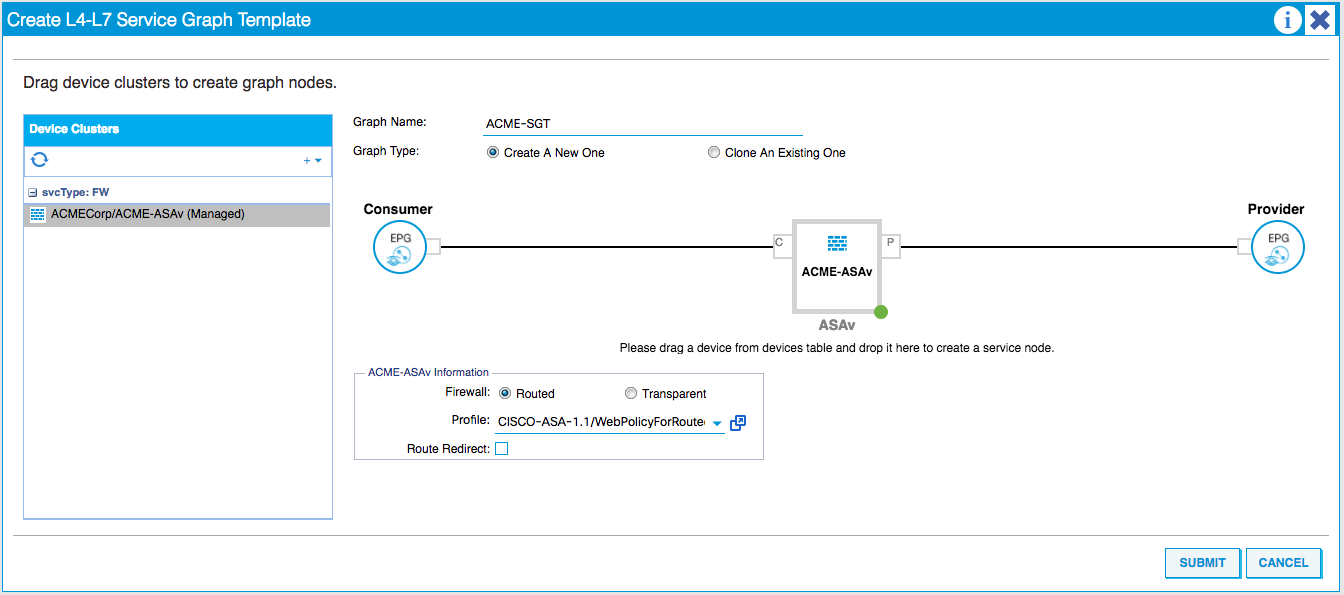
Task: Choose Routed firewall mode
Action: 505,393
